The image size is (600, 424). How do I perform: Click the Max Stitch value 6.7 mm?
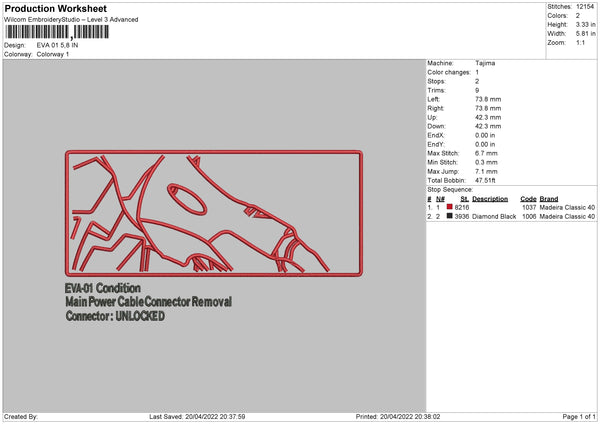(x=486, y=153)
